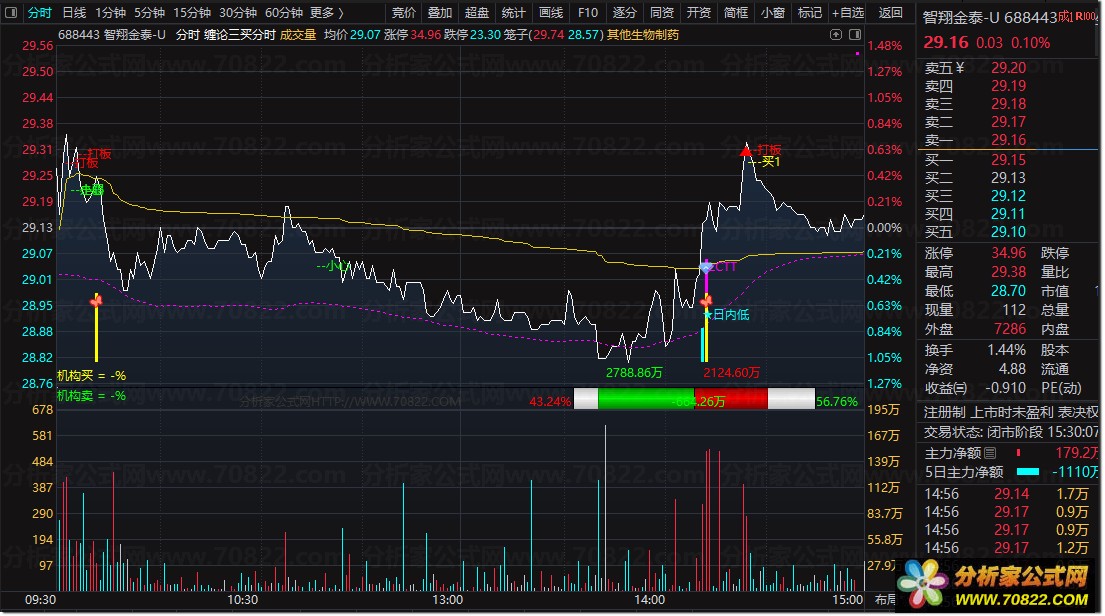This screenshot has width=1105, height=616.
Task: Click the red 打板 triangle marker near 14:30
Action: [746, 150]
